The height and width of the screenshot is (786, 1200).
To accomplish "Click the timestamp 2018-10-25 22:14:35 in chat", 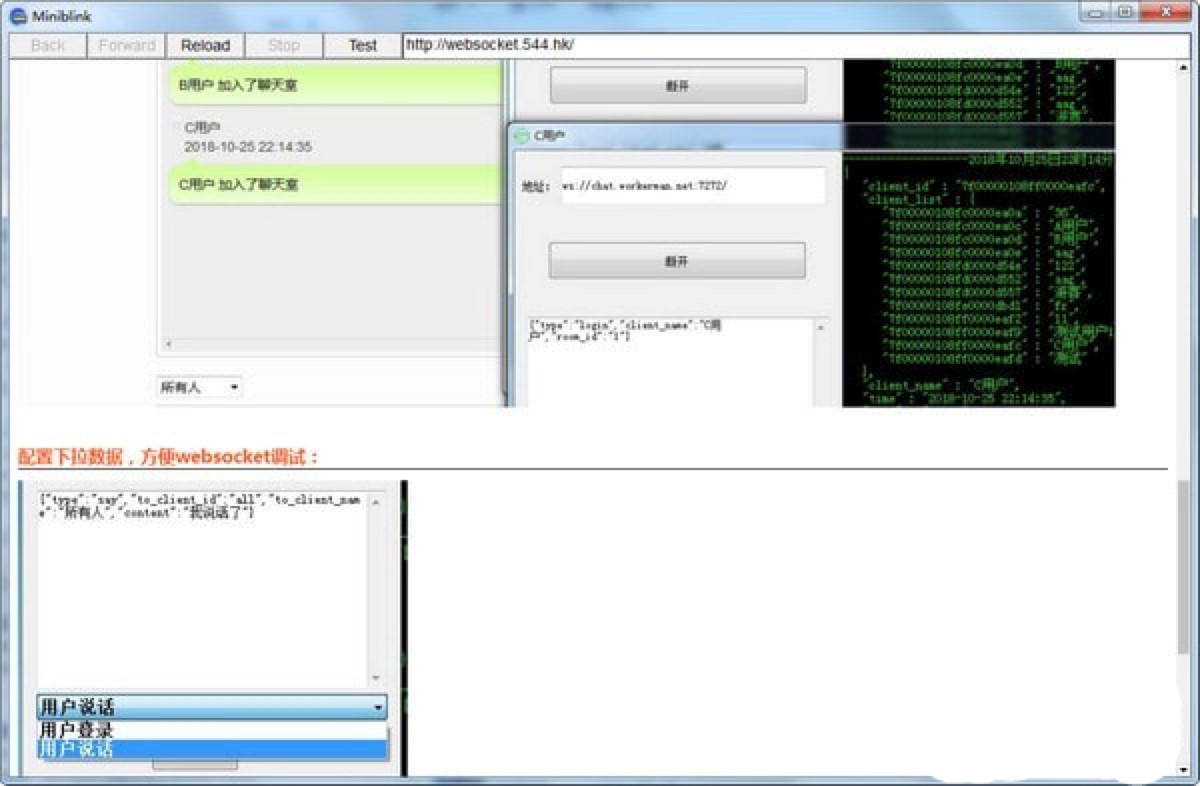I will coord(248,147).
